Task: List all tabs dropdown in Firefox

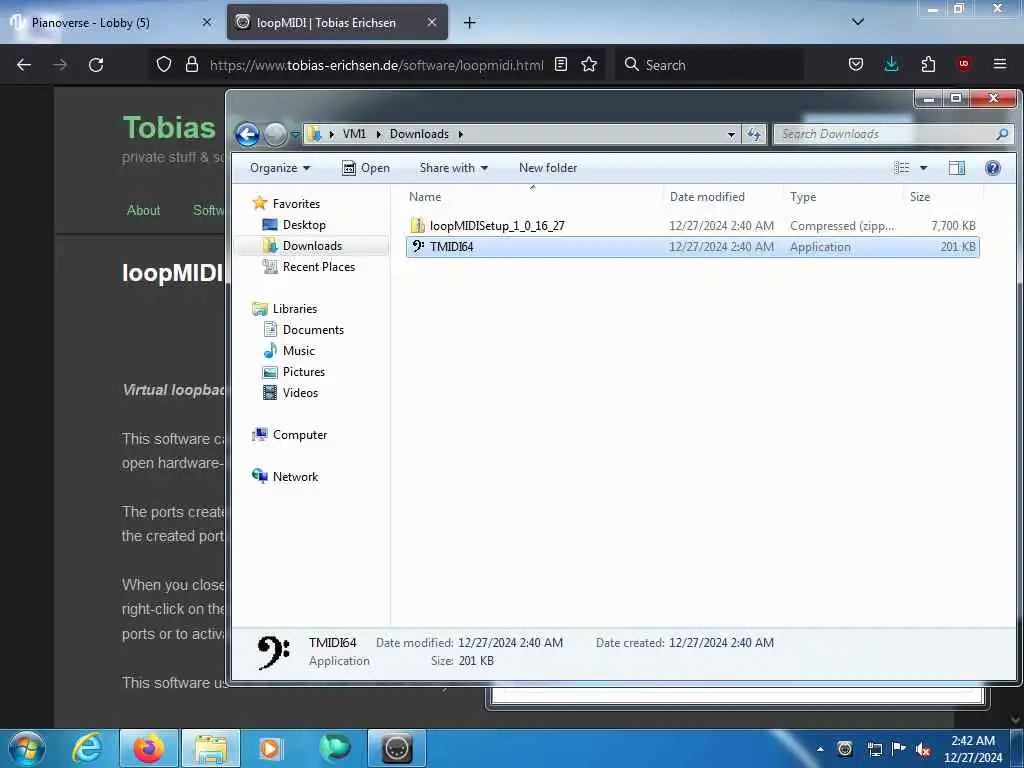Action: [858, 23]
